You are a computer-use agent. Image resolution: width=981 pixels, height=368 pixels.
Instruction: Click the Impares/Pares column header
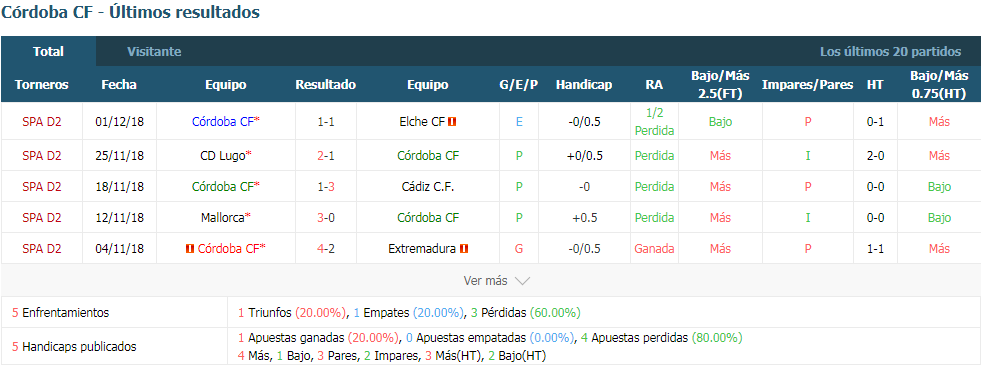pos(807,84)
